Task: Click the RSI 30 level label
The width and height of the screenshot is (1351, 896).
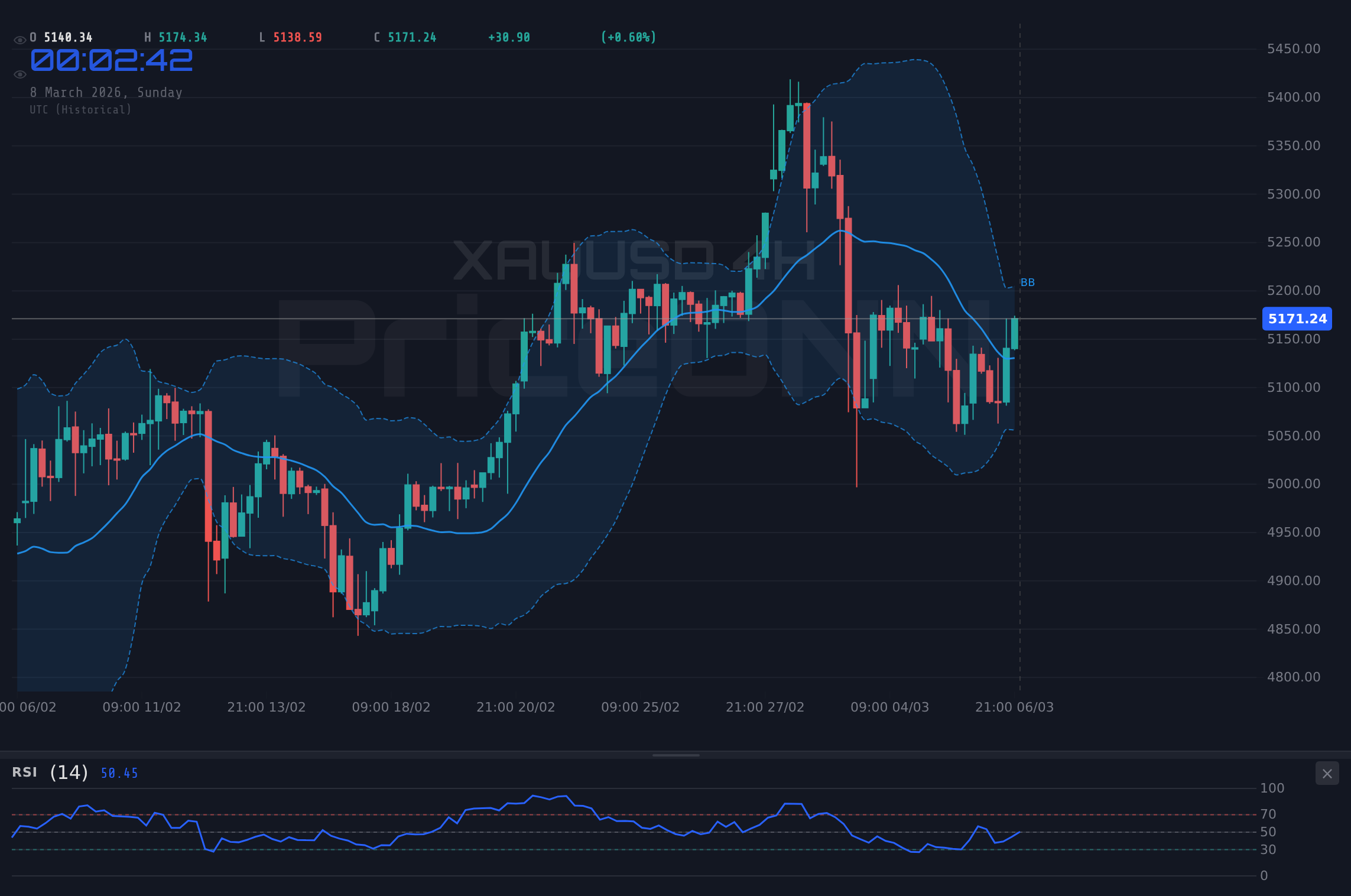Action: (x=1268, y=849)
